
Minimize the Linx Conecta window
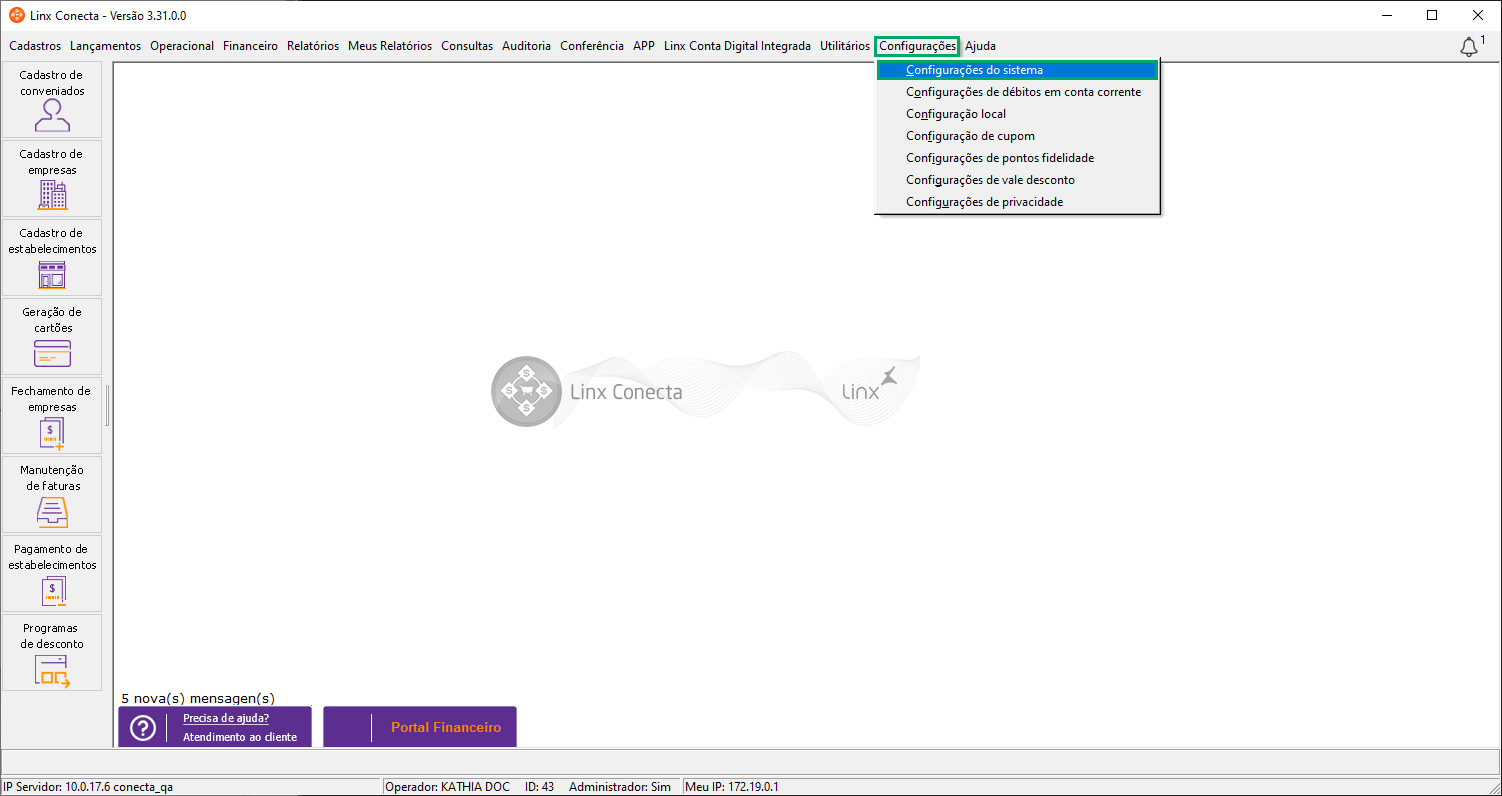point(1386,15)
